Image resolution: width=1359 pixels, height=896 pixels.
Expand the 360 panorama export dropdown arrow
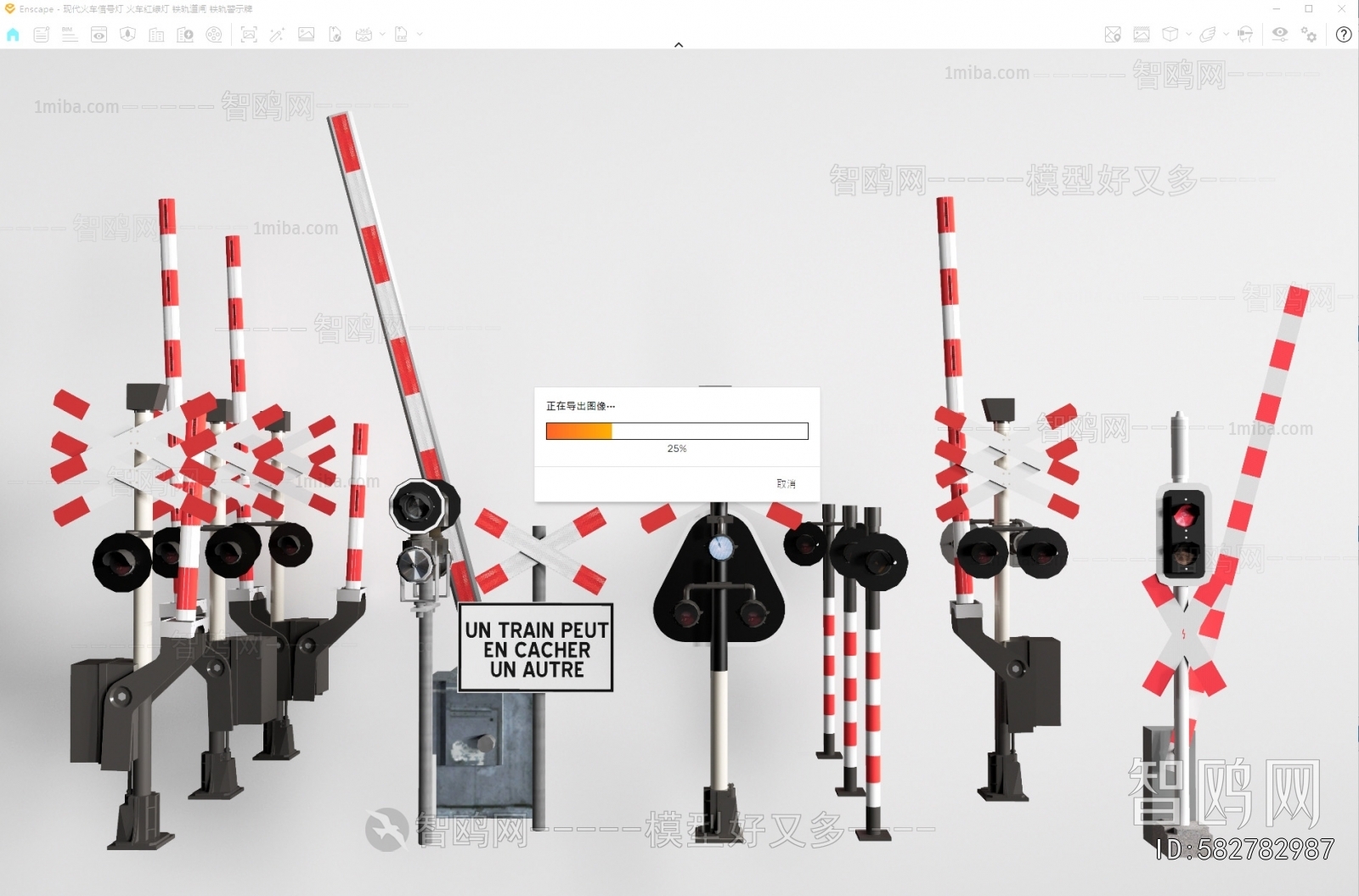coord(382,35)
